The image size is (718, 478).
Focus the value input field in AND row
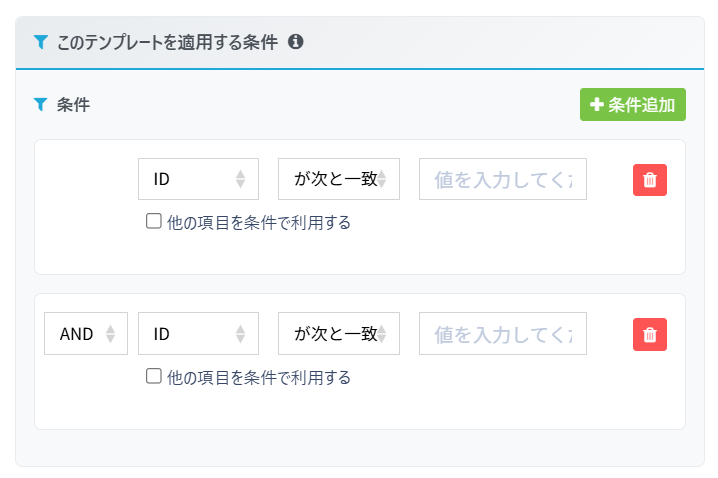tap(502, 334)
